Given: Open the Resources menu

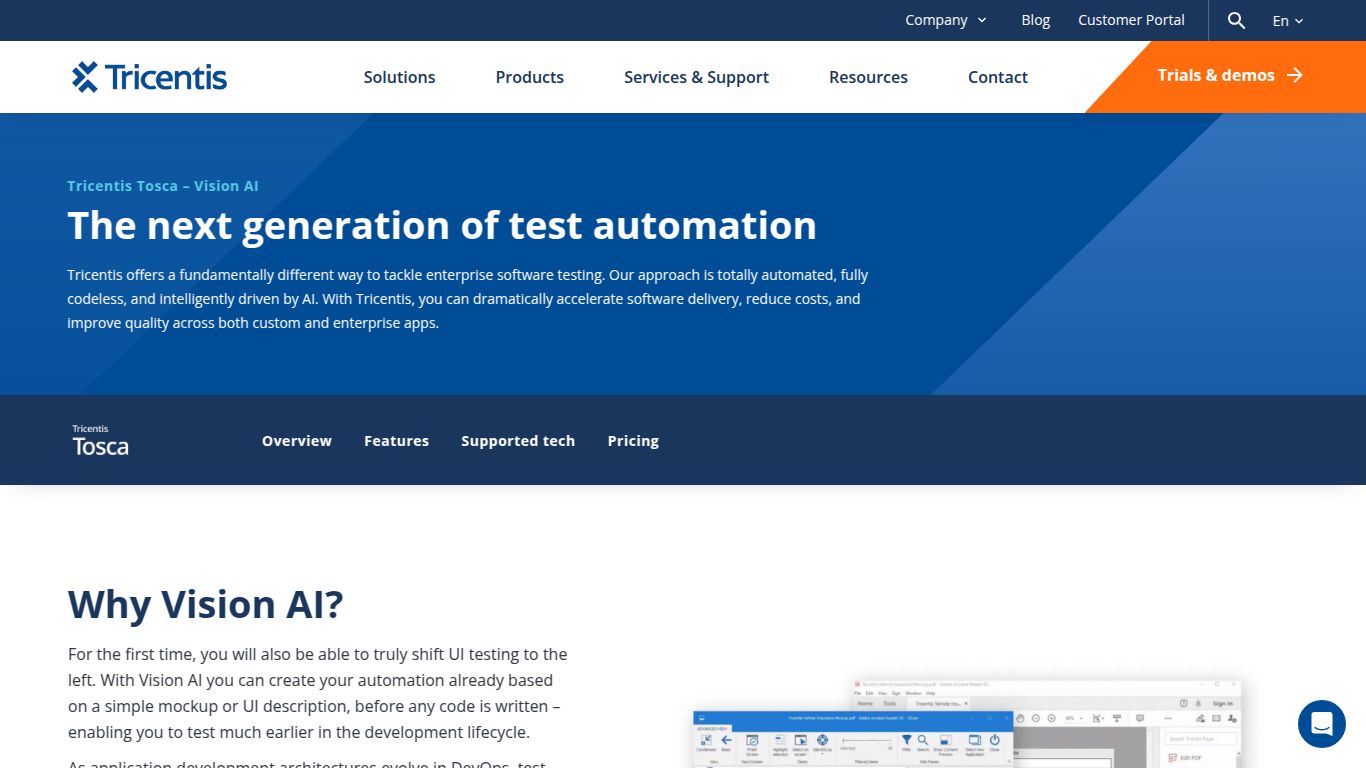Looking at the screenshot, I should 868,77.
